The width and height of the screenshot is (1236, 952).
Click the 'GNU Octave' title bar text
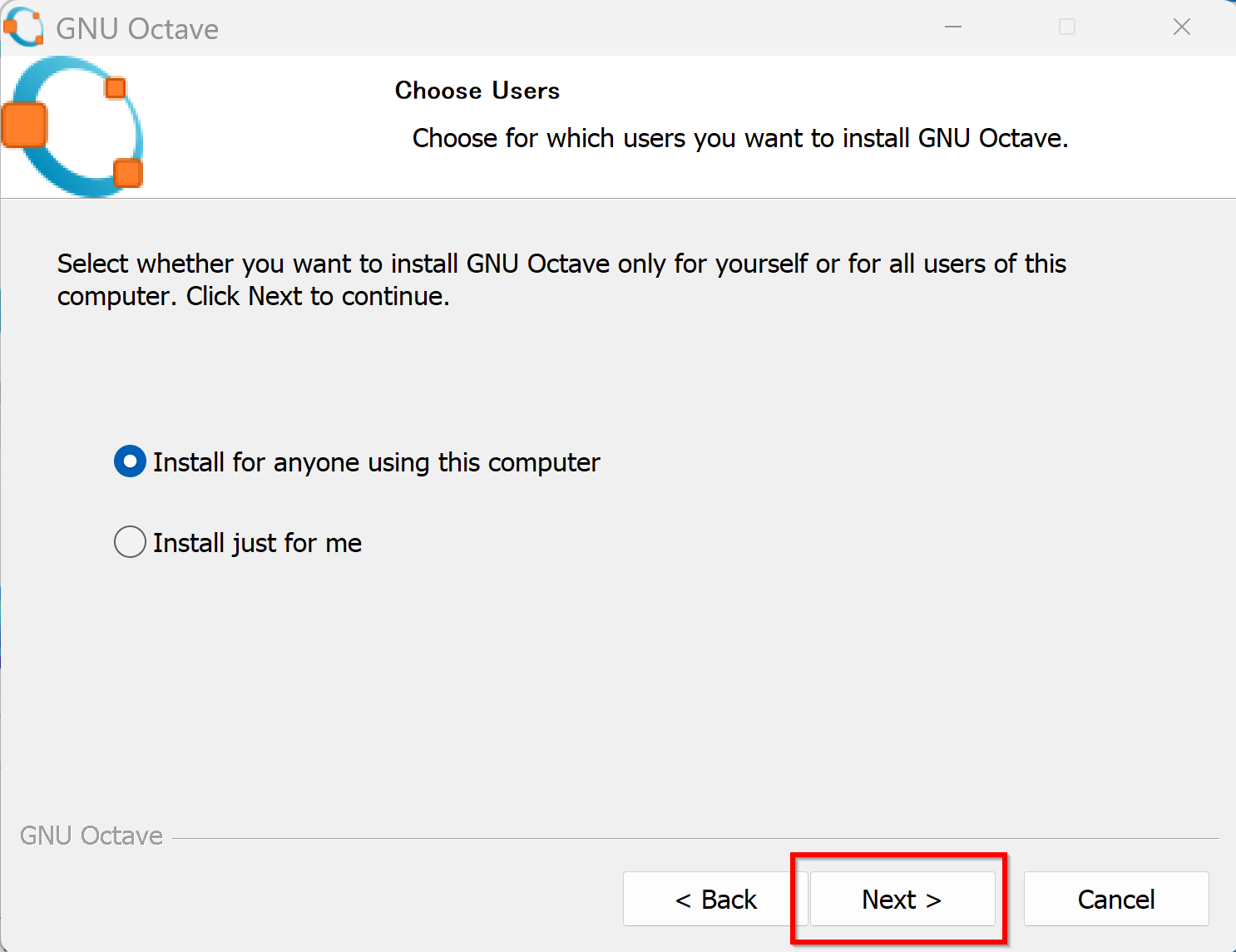click(x=137, y=29)
